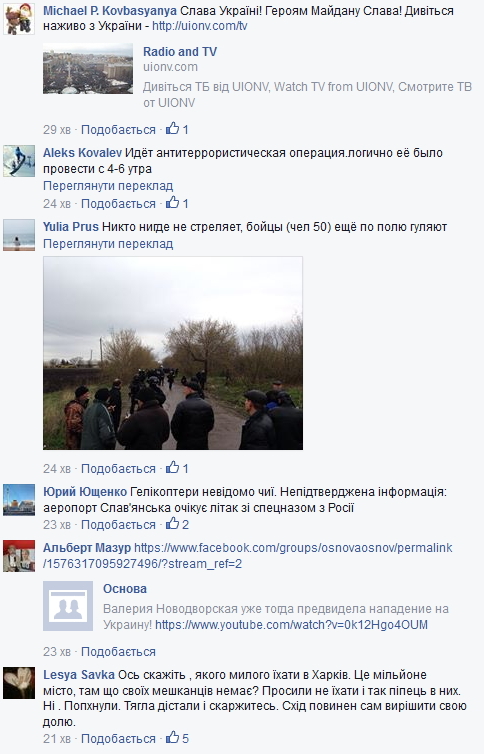Like Lesya Savka's comment via Подобається
This screenshot has width=484, height=754.
118,739
